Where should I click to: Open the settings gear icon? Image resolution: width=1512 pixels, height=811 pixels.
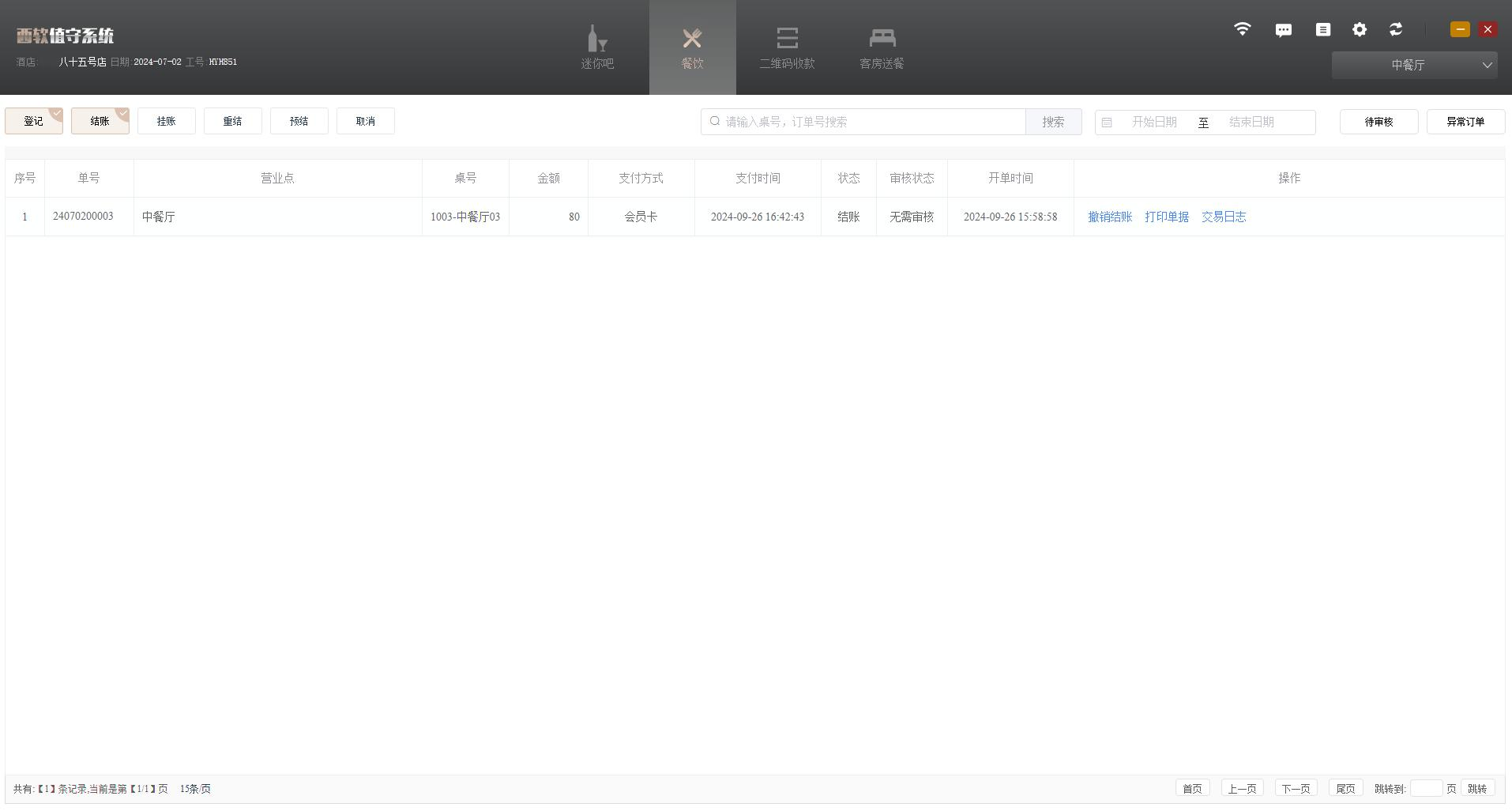(1359, 29)
